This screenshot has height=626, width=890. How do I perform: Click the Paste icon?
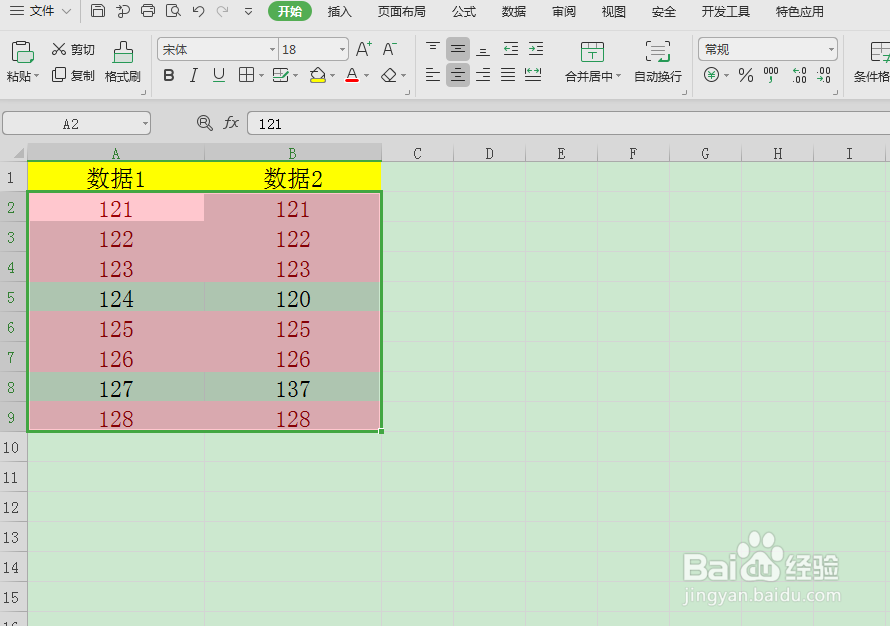[22, 52]
